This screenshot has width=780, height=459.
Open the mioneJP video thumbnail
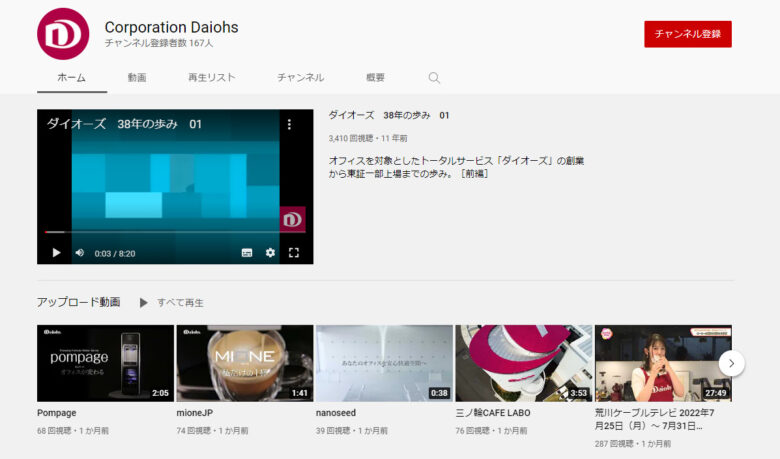pyautogui.click(x=245, y=363)
